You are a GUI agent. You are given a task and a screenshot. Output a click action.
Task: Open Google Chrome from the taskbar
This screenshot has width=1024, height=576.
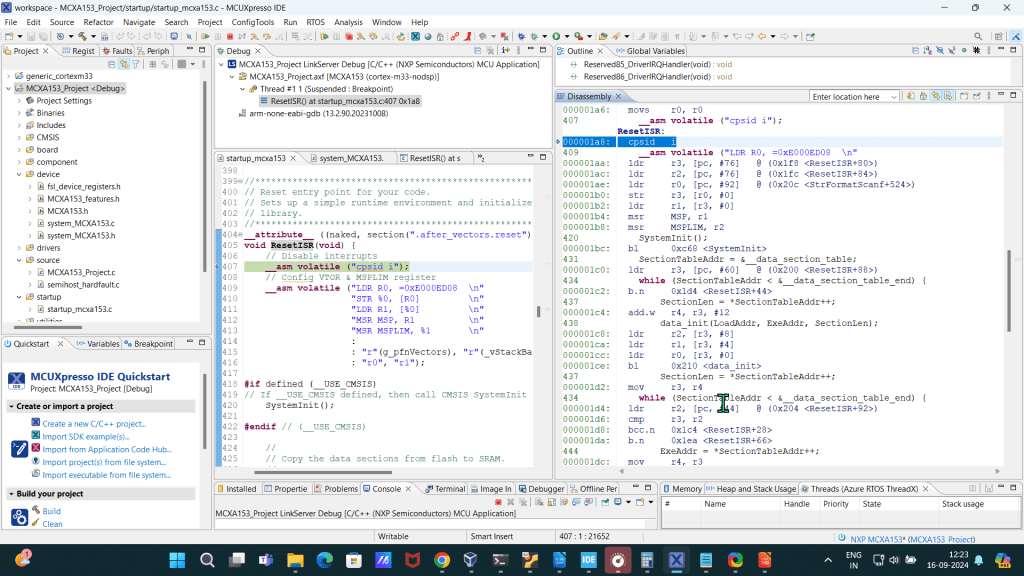(442, 561)
